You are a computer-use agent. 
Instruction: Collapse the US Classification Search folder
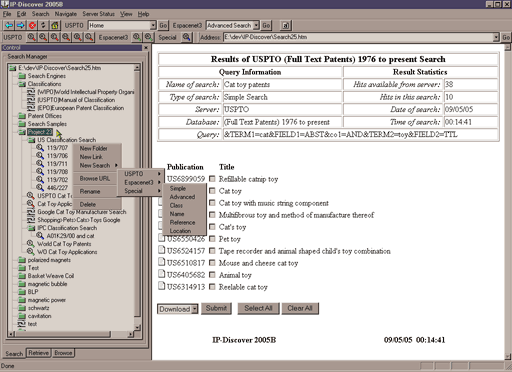31,140
